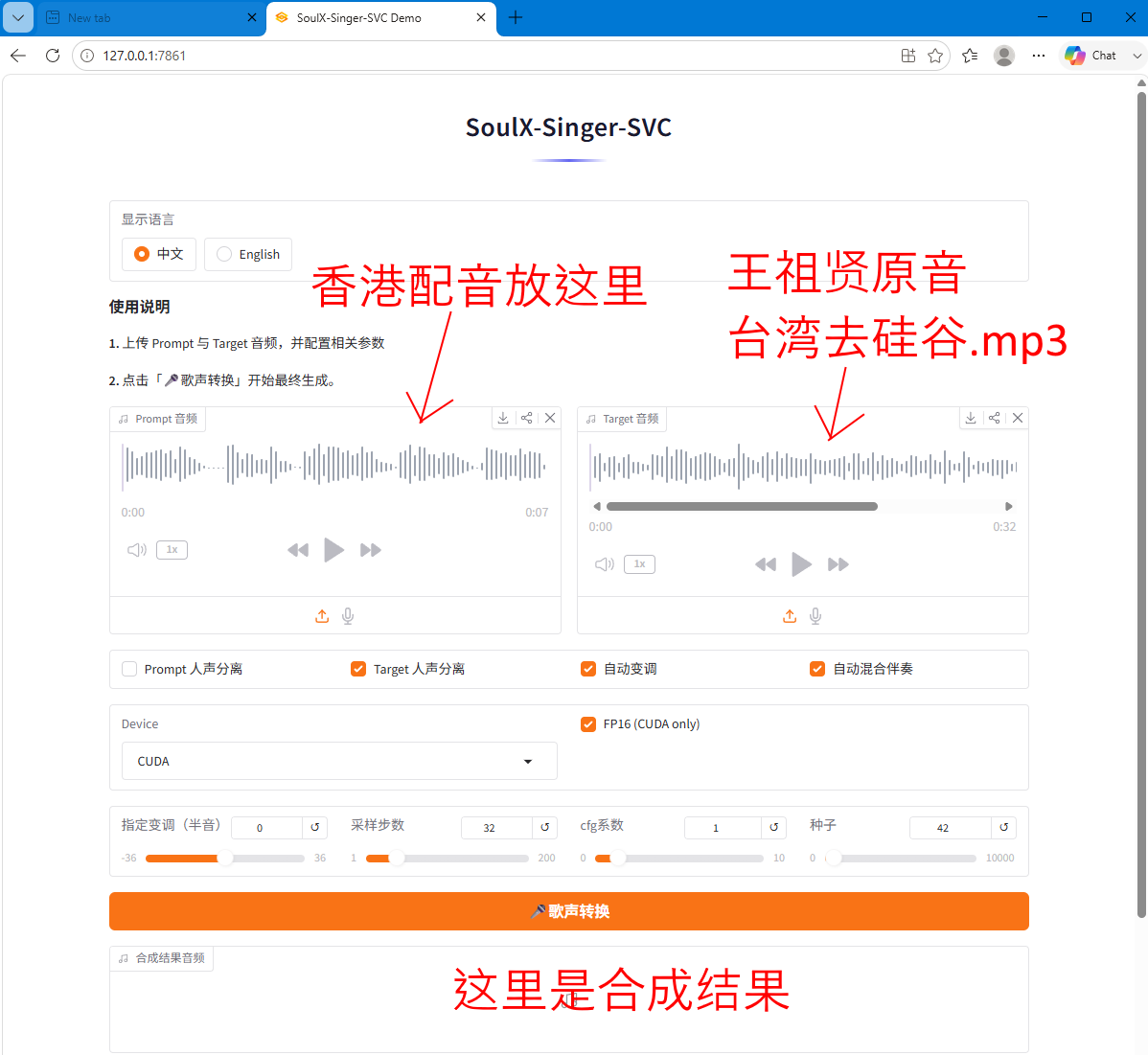Open the tab actions menu chevron
Viewport: 1148px width, 1055px height.
coord(18,17)
